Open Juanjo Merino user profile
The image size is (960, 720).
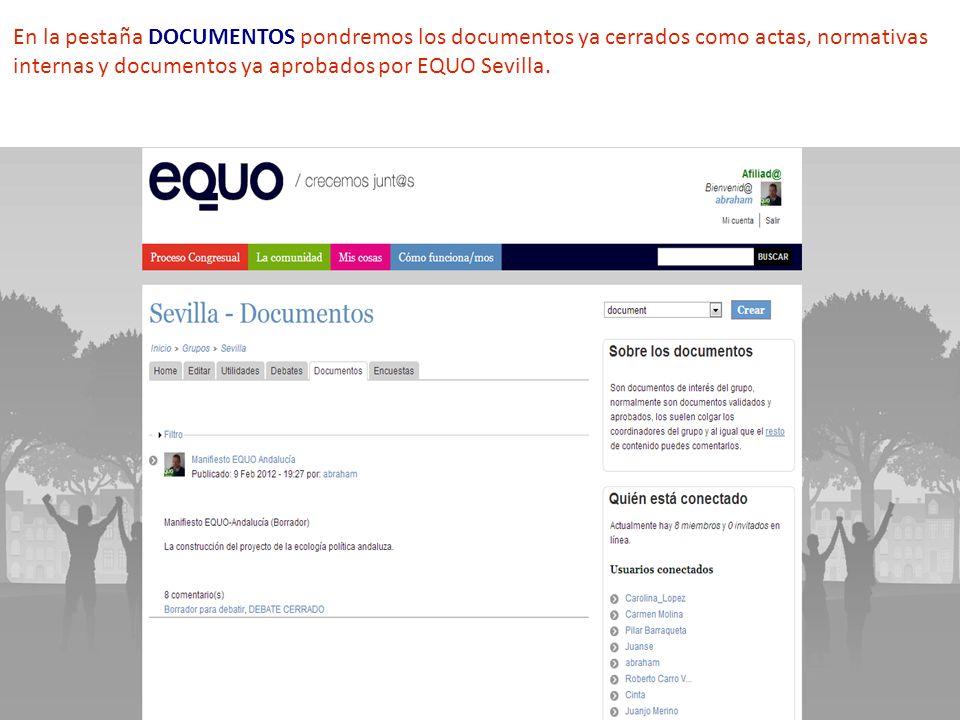click(x=651, y=711)
